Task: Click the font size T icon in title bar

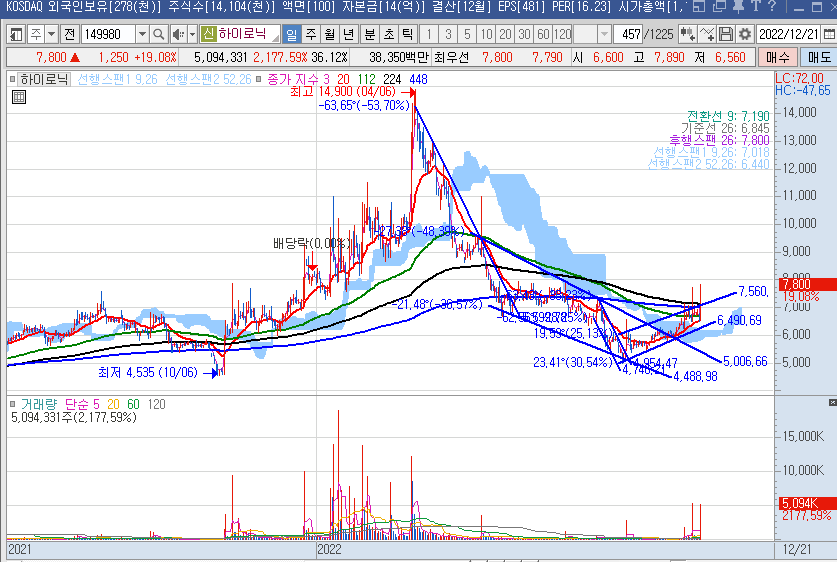Action: (756, 6)
